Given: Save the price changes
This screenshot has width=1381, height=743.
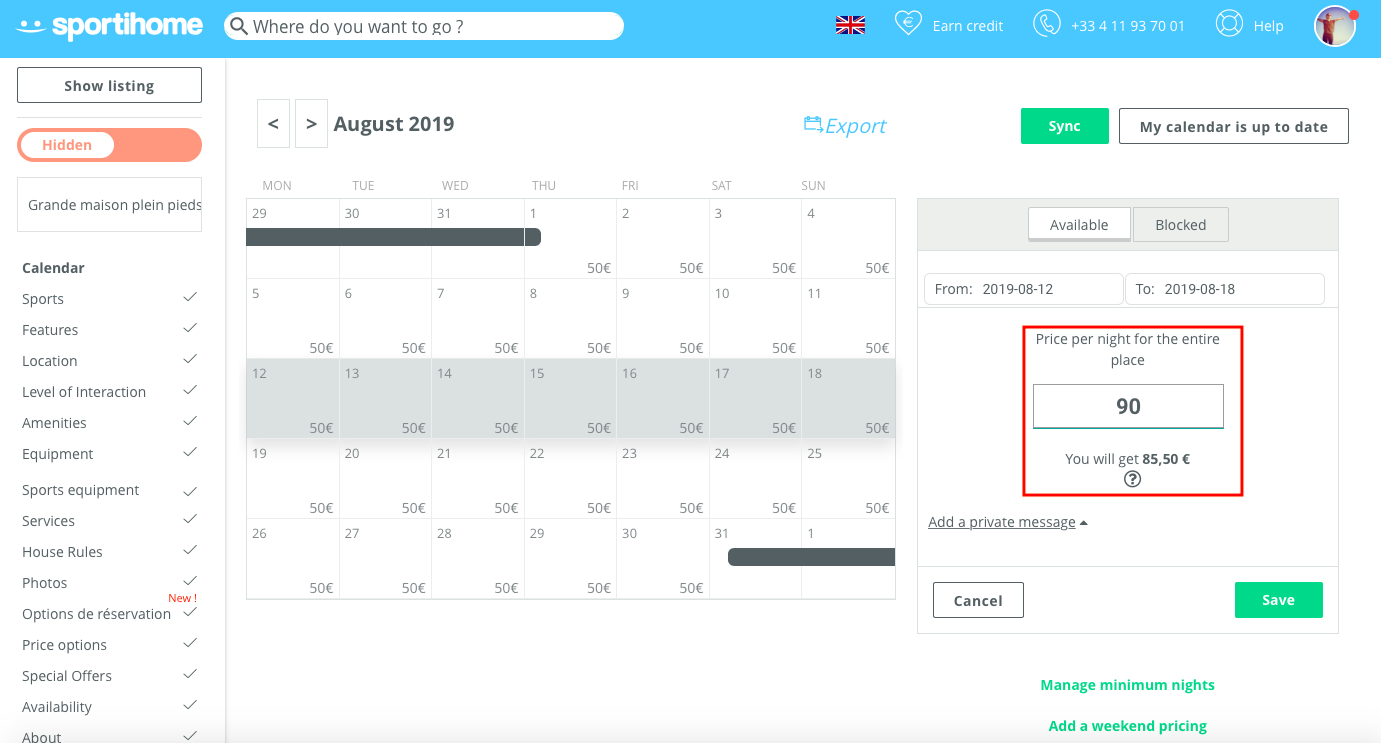Looking at the screenshot, I should pyautogui.click(x=1279, y=600).
